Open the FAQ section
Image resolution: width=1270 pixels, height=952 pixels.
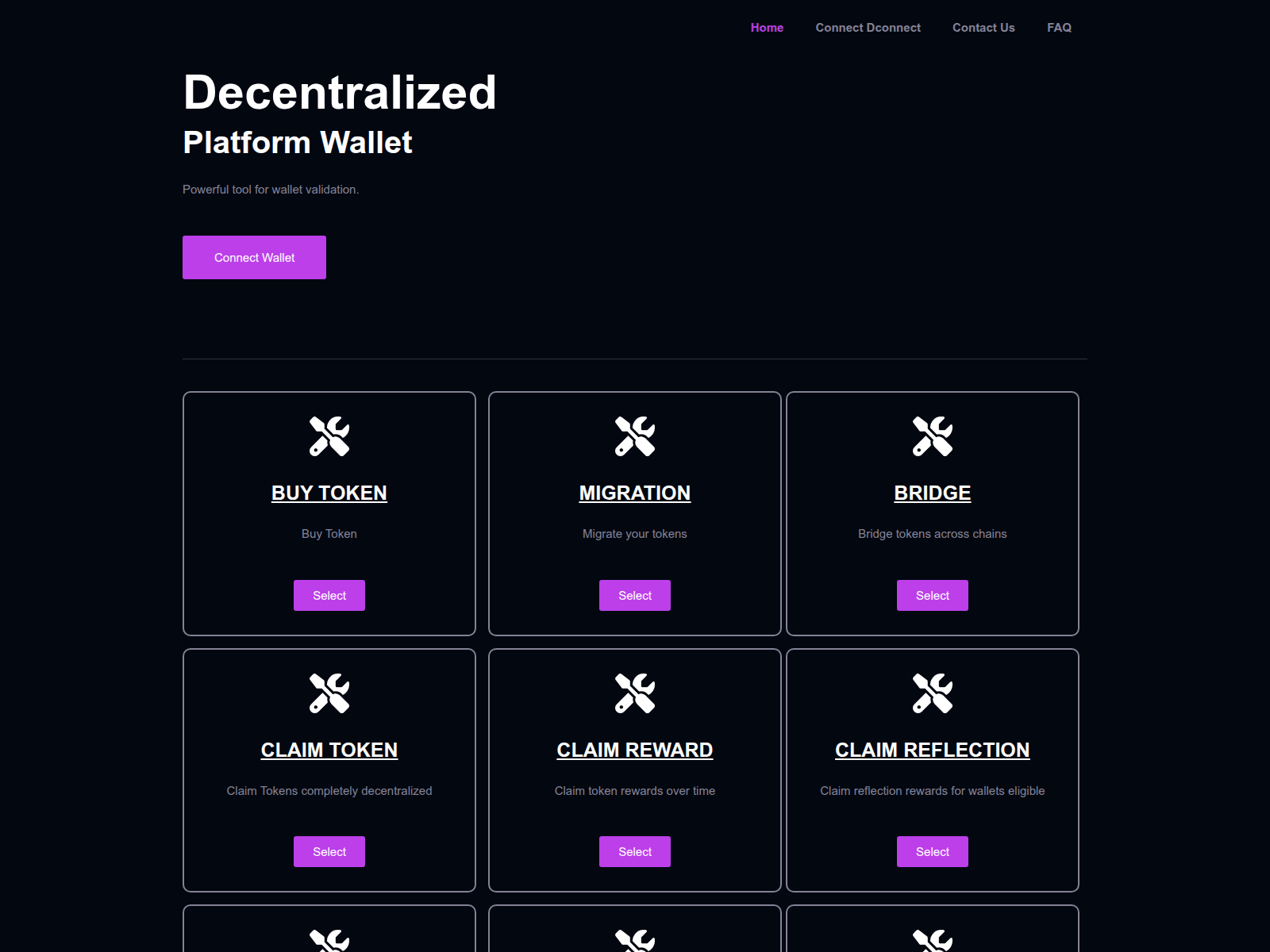1059,28
